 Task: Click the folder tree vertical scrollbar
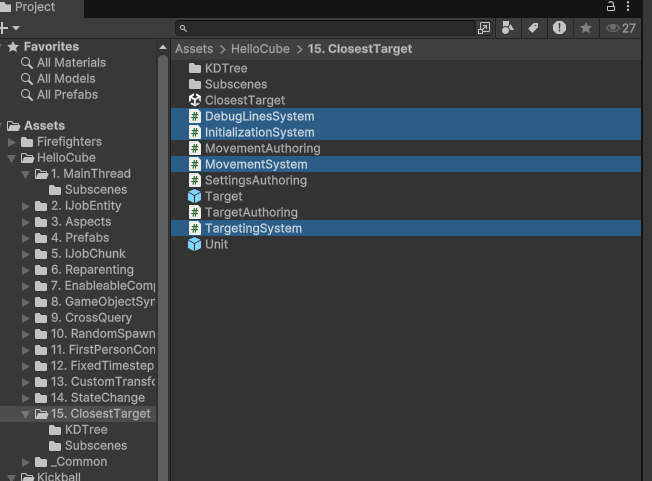pos(163,266)
